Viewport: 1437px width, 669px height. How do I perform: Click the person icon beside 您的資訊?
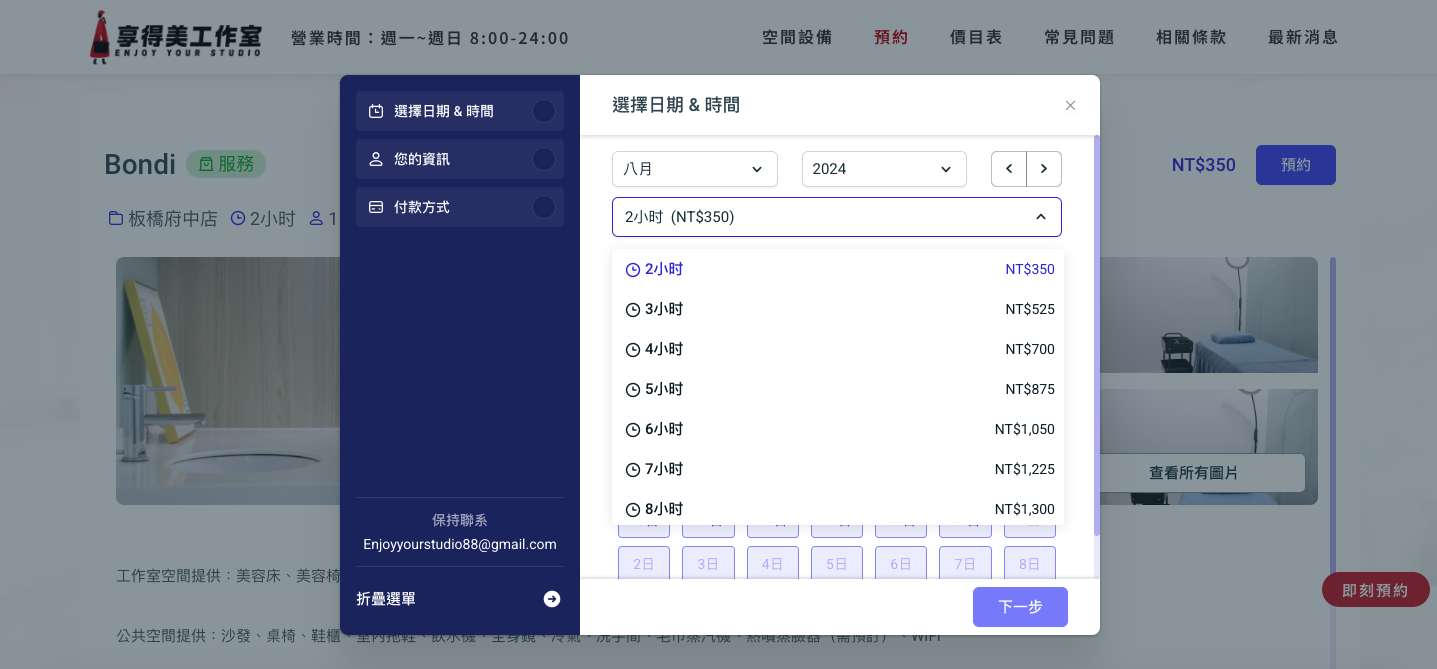(376, 159)
